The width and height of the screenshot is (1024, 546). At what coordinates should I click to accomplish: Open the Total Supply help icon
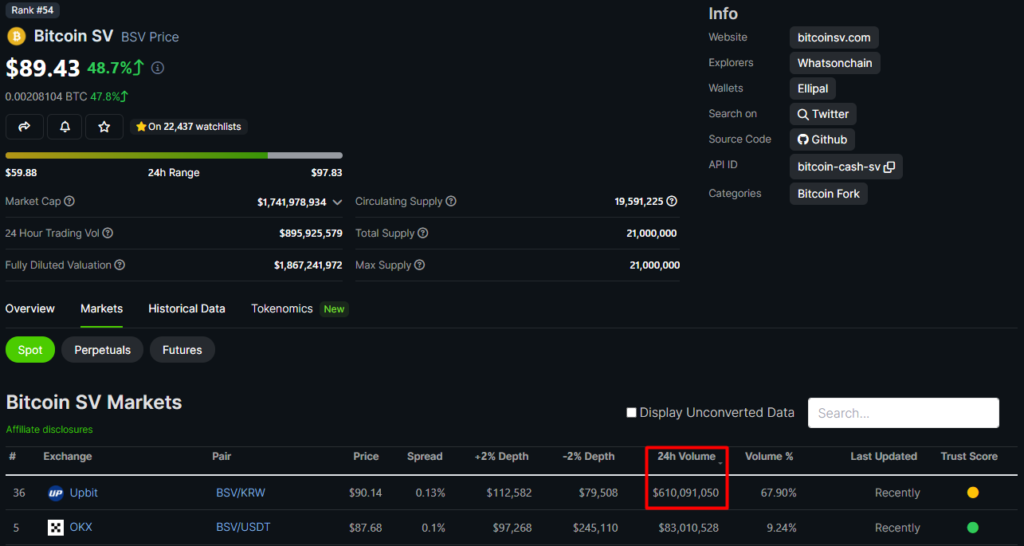click(x=423, y=233)
